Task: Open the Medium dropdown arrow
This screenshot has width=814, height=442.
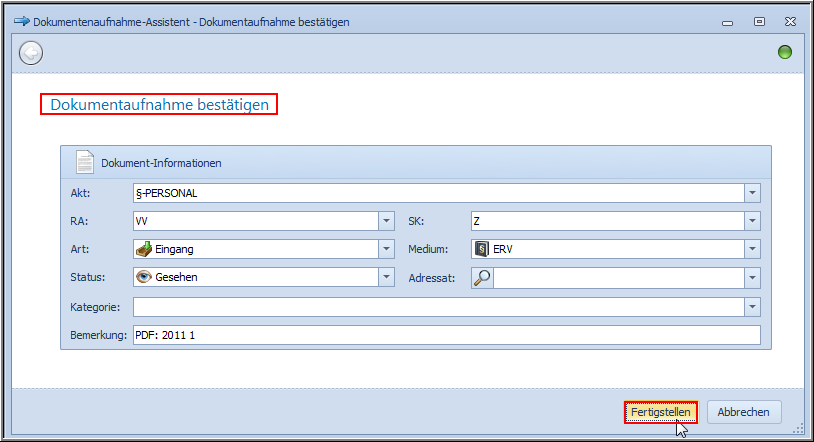Action: tap(752, 249)
